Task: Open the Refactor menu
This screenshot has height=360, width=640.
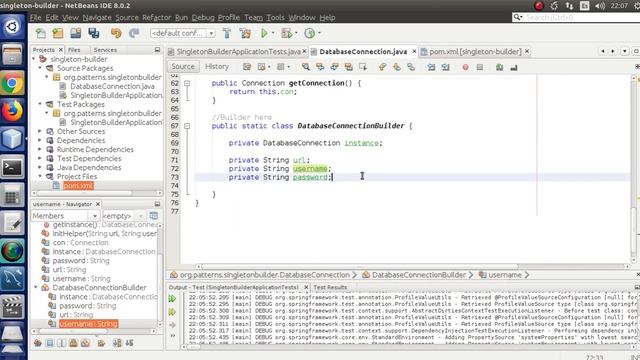Action: pyautogui.click(x=157, y=18)
